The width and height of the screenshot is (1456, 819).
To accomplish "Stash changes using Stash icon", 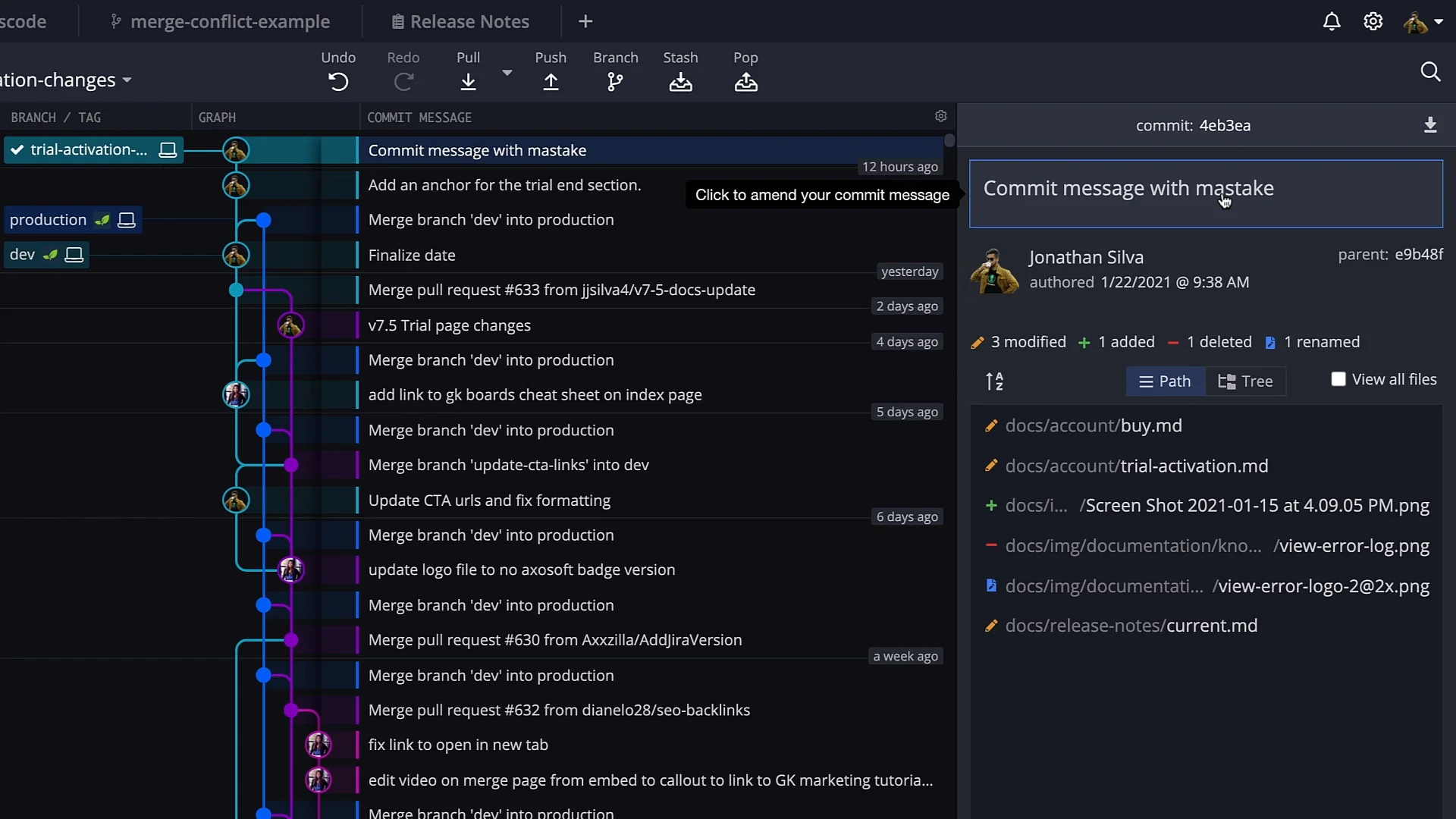I will point(680,82).
